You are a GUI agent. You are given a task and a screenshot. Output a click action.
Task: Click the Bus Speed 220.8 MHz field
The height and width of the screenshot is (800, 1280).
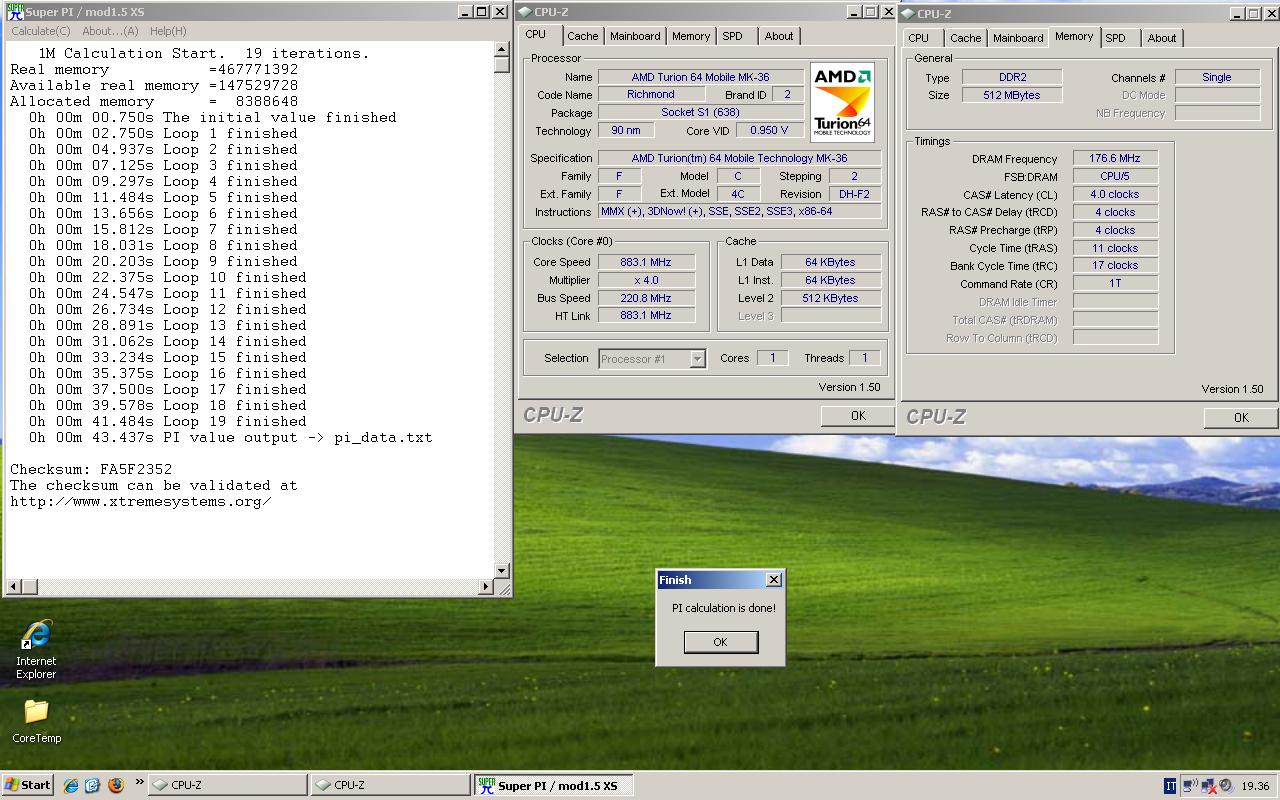coord(646,298)
